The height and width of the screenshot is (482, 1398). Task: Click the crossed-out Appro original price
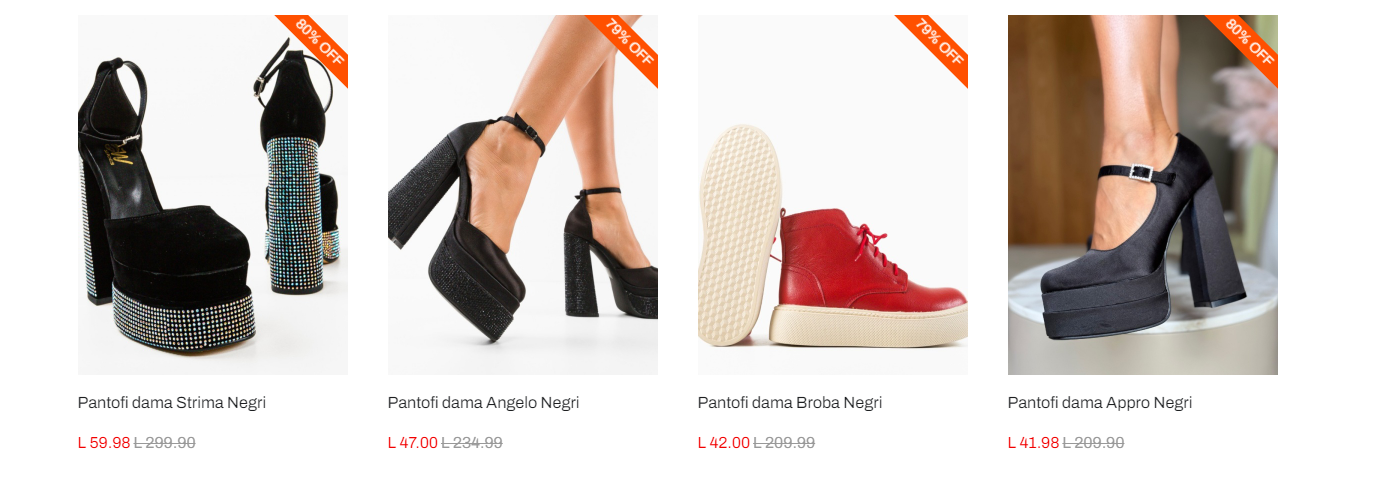pyautogui.click(x=1093, y=443)
